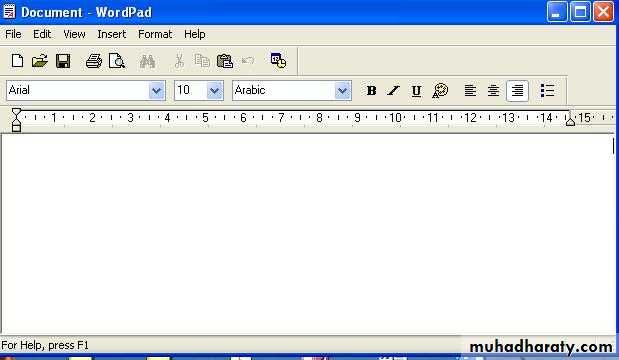The height and width of the screenshot is (360, 619).
Task: Open the Format menu
Action: coord(155,34)
